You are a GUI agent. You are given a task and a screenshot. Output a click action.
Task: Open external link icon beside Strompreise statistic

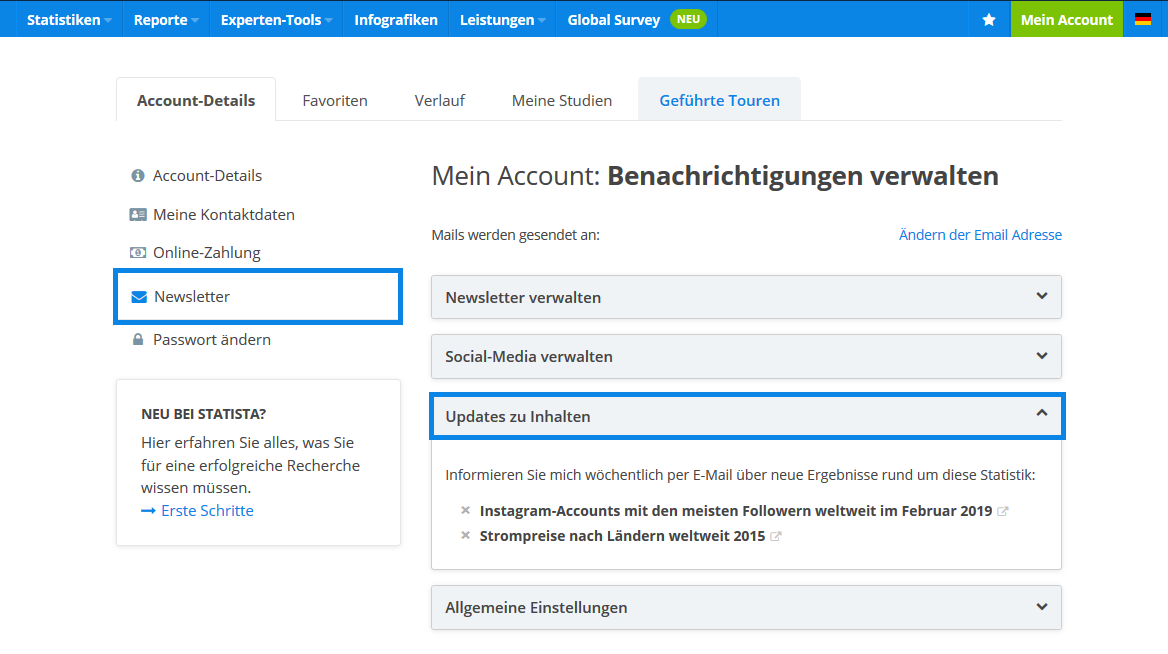coord(776,536)
